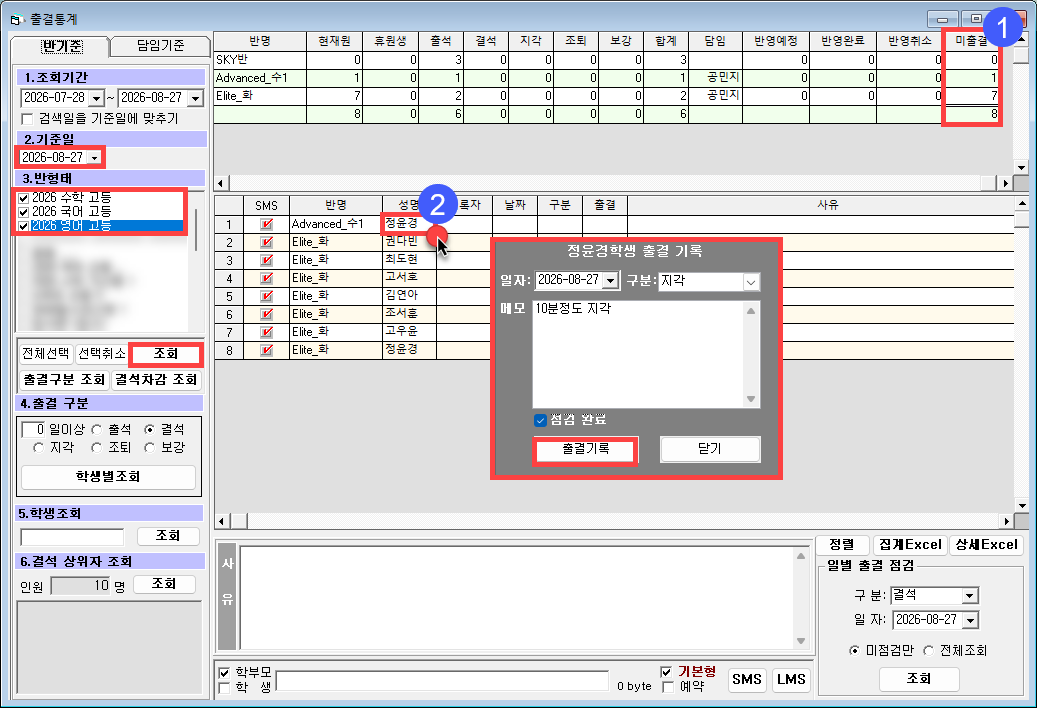This screenshot has height=708, width=1037.
Task: Open 구분 결석 dropdown in 일별 출결 점검
Action: (x=970, y=596)
